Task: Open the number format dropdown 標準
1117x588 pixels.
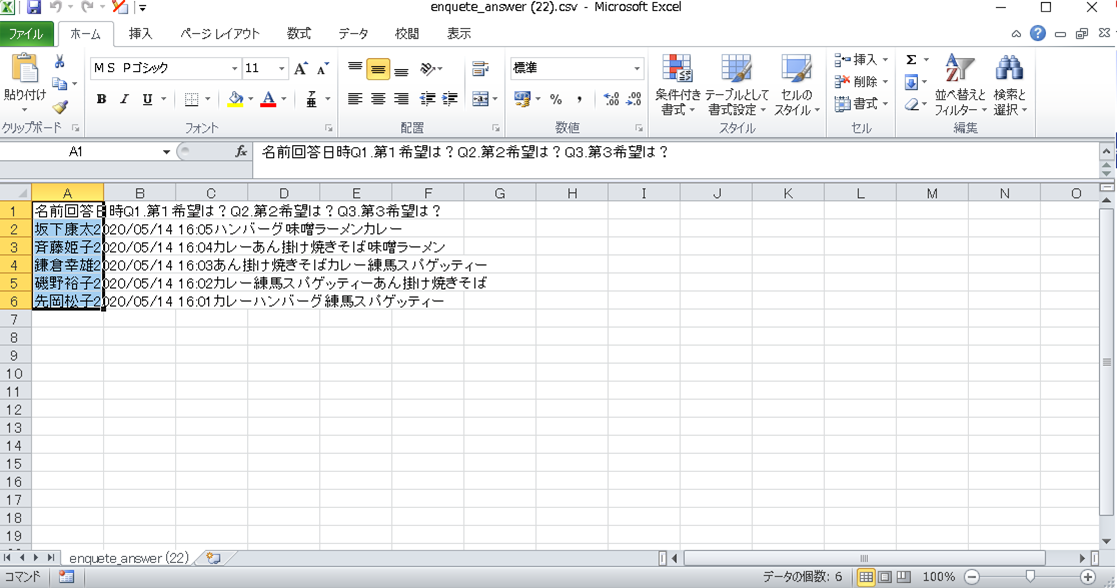Action: [x=637, y=69]
